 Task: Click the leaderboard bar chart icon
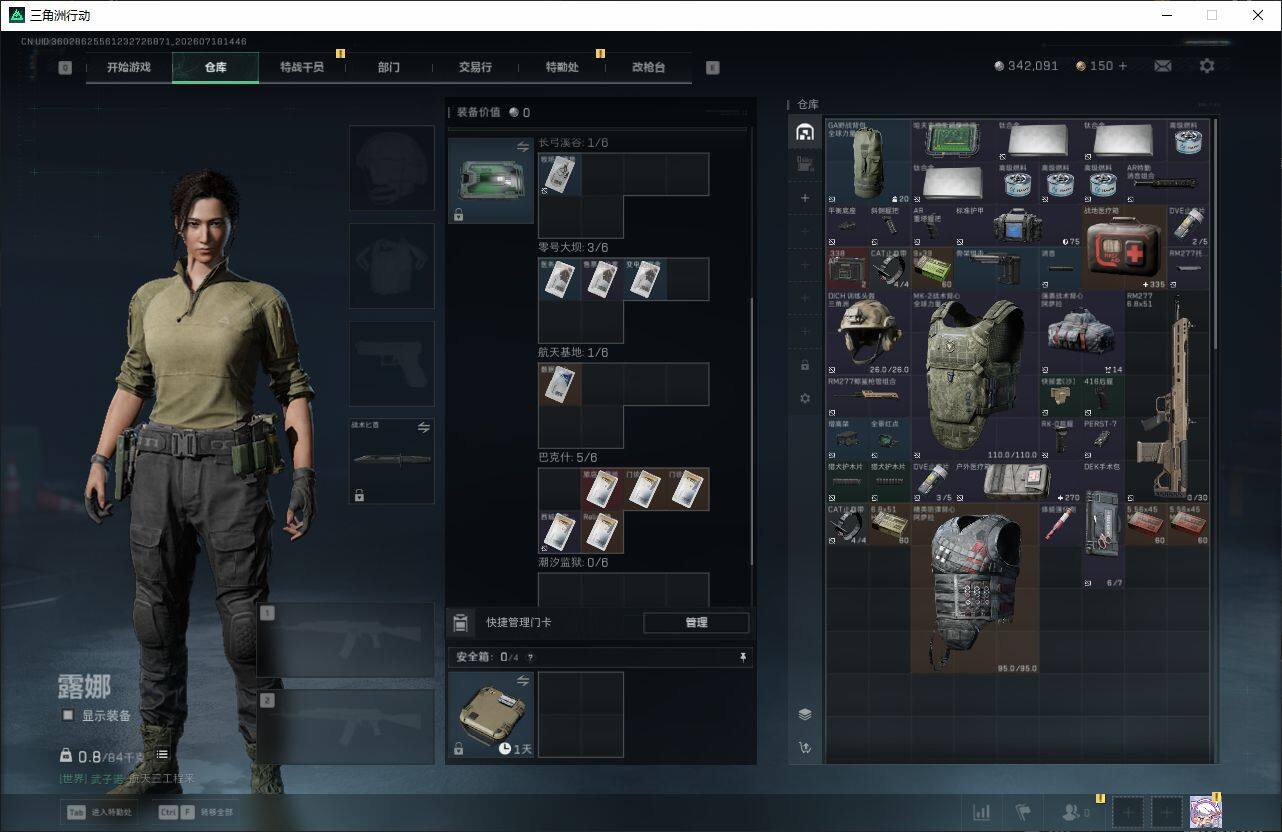tap(982, 812)
